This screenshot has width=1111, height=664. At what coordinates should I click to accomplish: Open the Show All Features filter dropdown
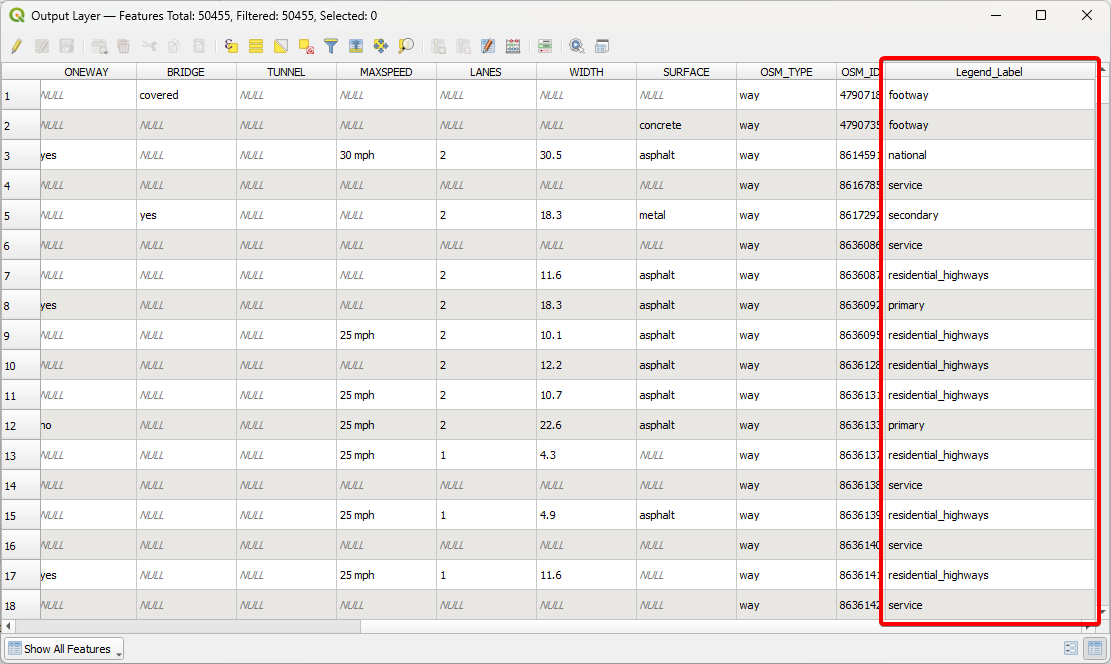(x=63, y=648)
